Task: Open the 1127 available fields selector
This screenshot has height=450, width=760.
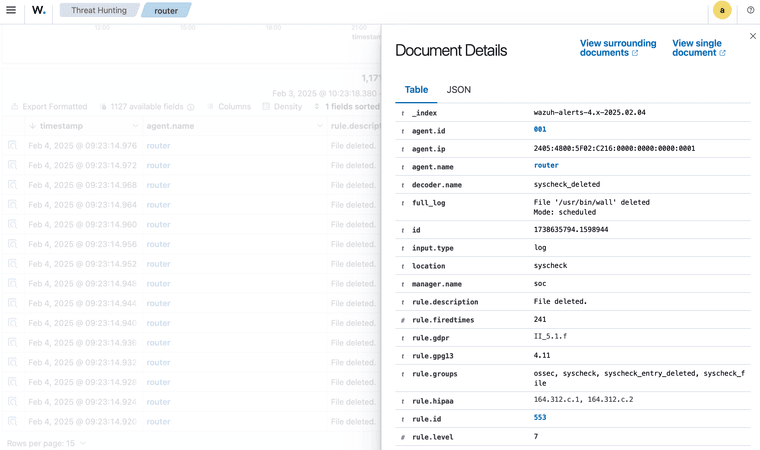Action: point(147,107)
